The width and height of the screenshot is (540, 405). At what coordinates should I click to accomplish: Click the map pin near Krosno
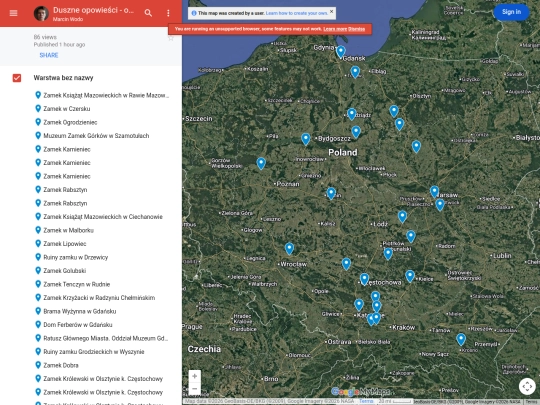461,340
